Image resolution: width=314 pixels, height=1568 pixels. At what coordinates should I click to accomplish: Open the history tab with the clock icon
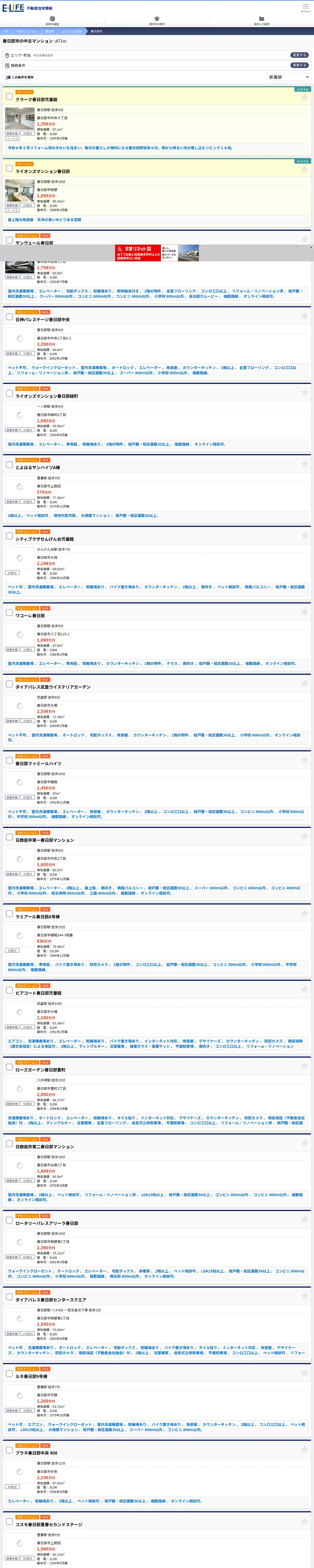[52, 21]
